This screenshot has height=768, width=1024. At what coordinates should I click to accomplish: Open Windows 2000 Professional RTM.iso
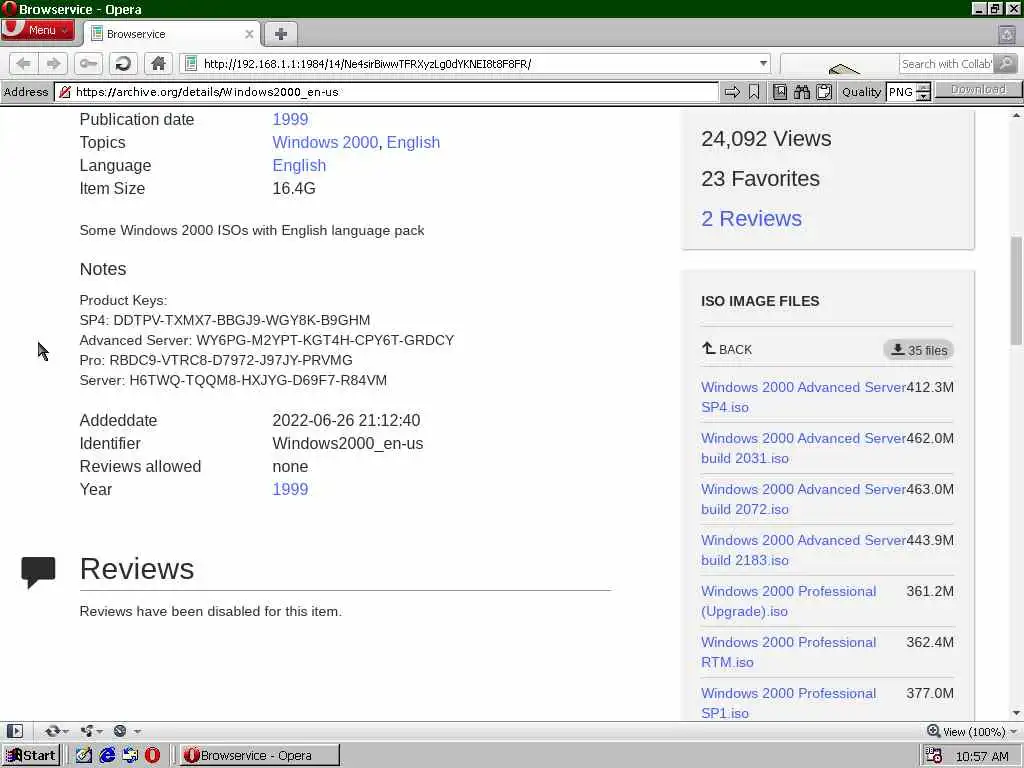788,652
